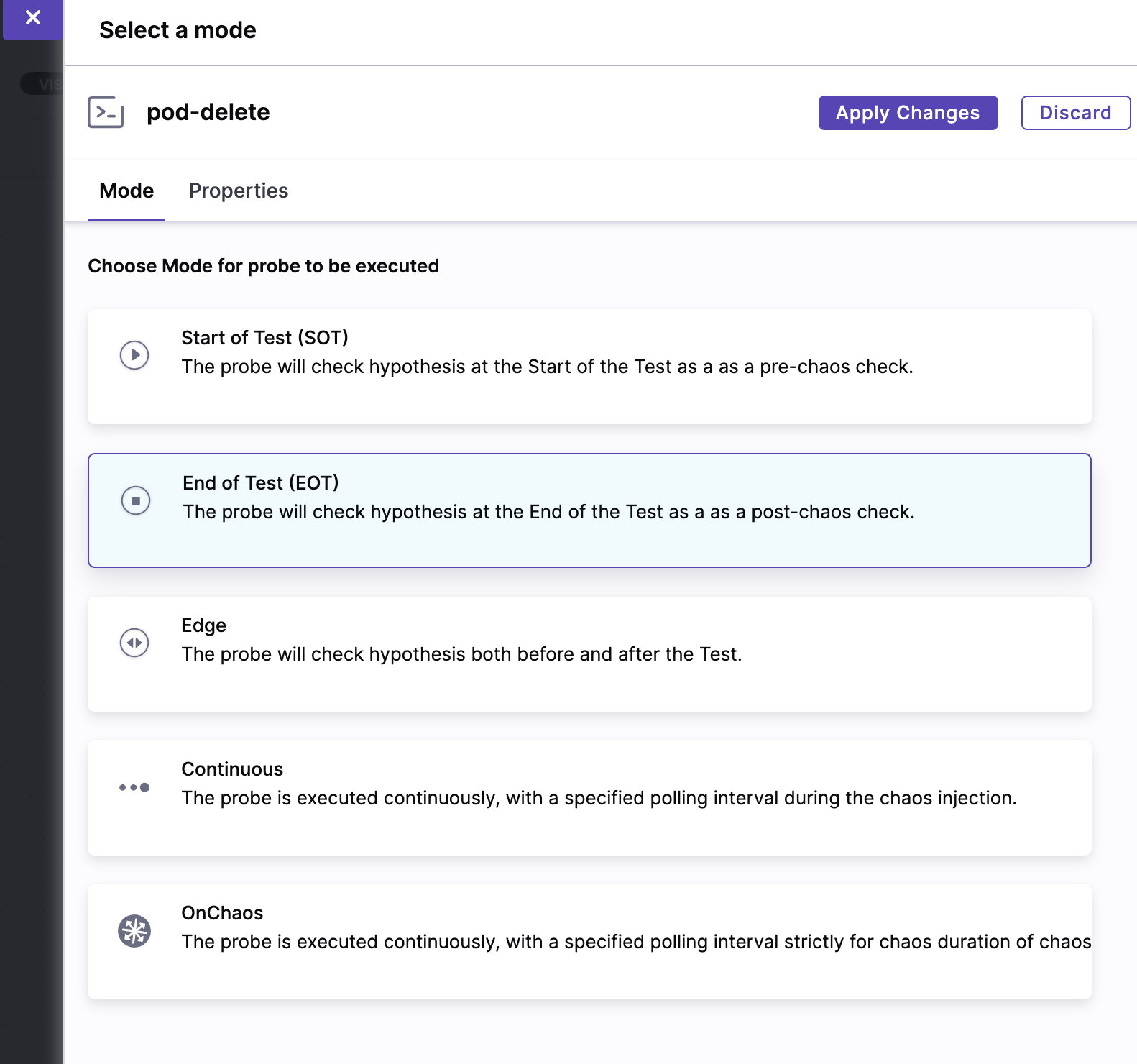Choose the Edge mode title

(203, 625)
